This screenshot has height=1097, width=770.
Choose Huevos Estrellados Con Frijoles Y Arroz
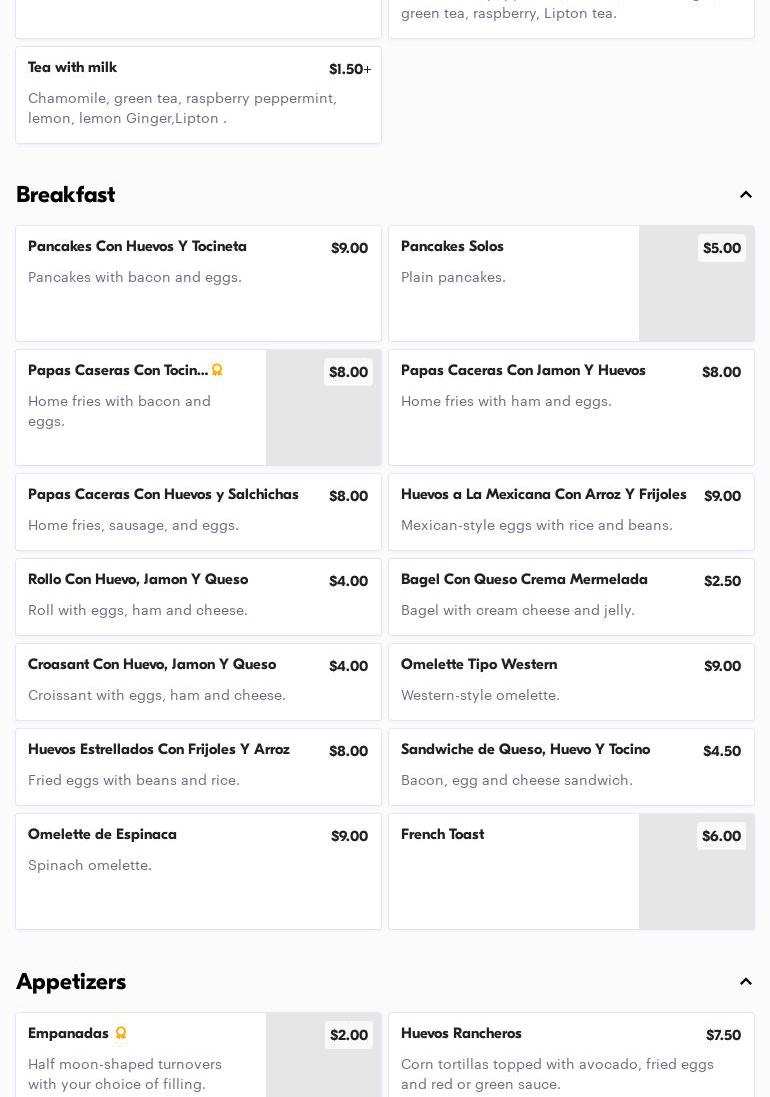tap(198, 767)
